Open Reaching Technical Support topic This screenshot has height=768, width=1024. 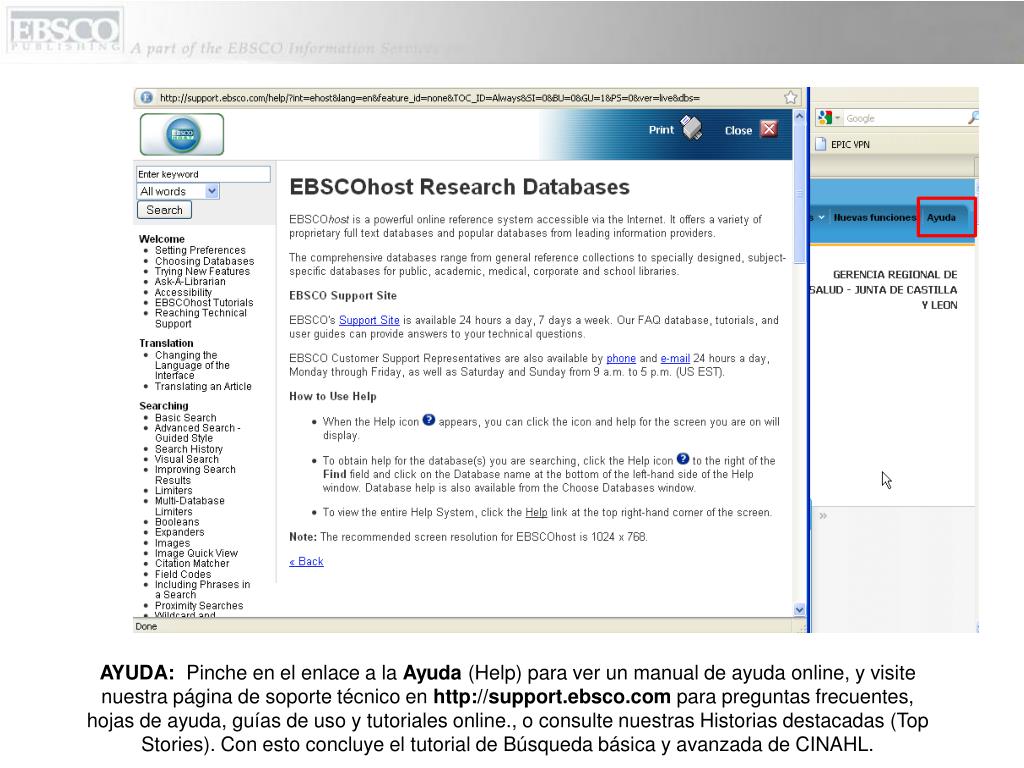click(x=200, y=318)
